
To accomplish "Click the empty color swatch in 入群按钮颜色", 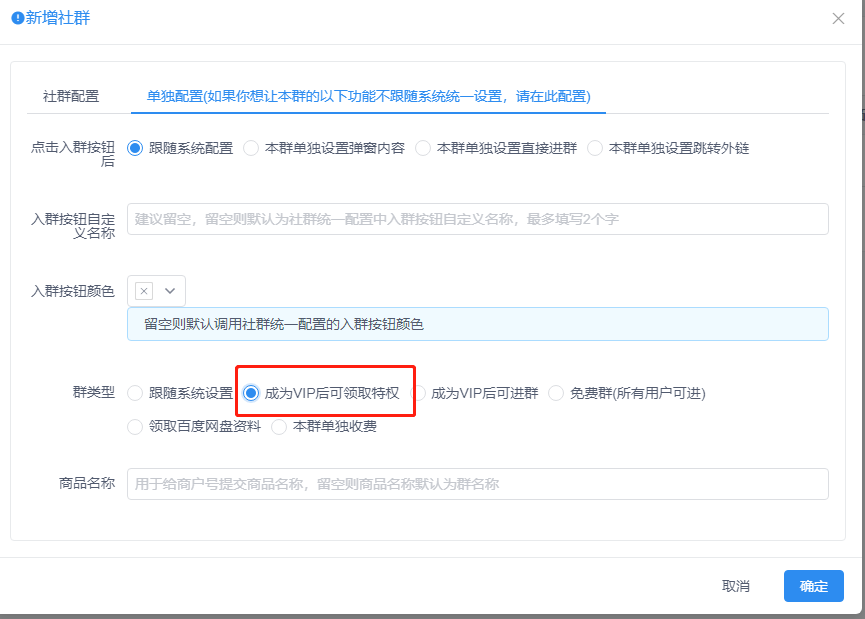I will coord(144,291).
